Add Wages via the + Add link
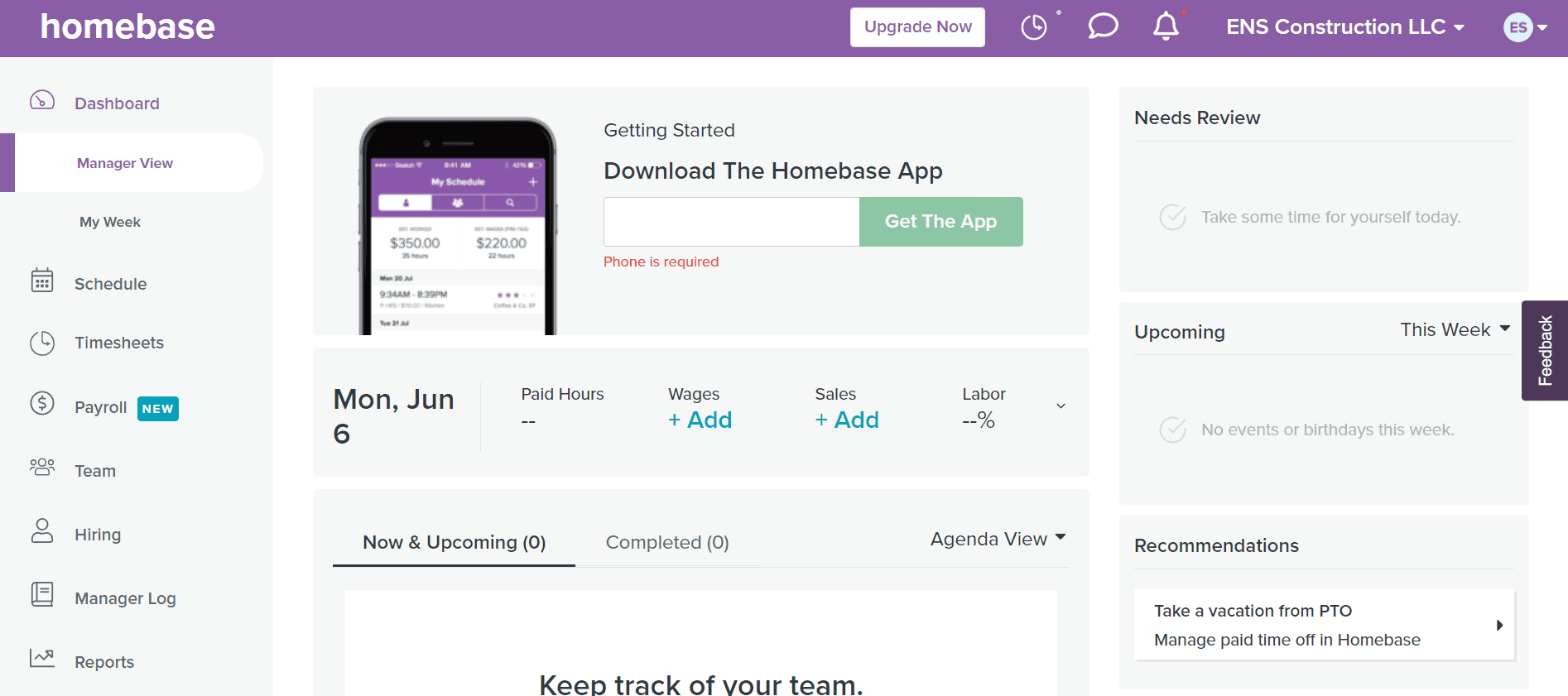Image resolution: width=1568 pixels, height=696 pixels. tap(700, 420)
